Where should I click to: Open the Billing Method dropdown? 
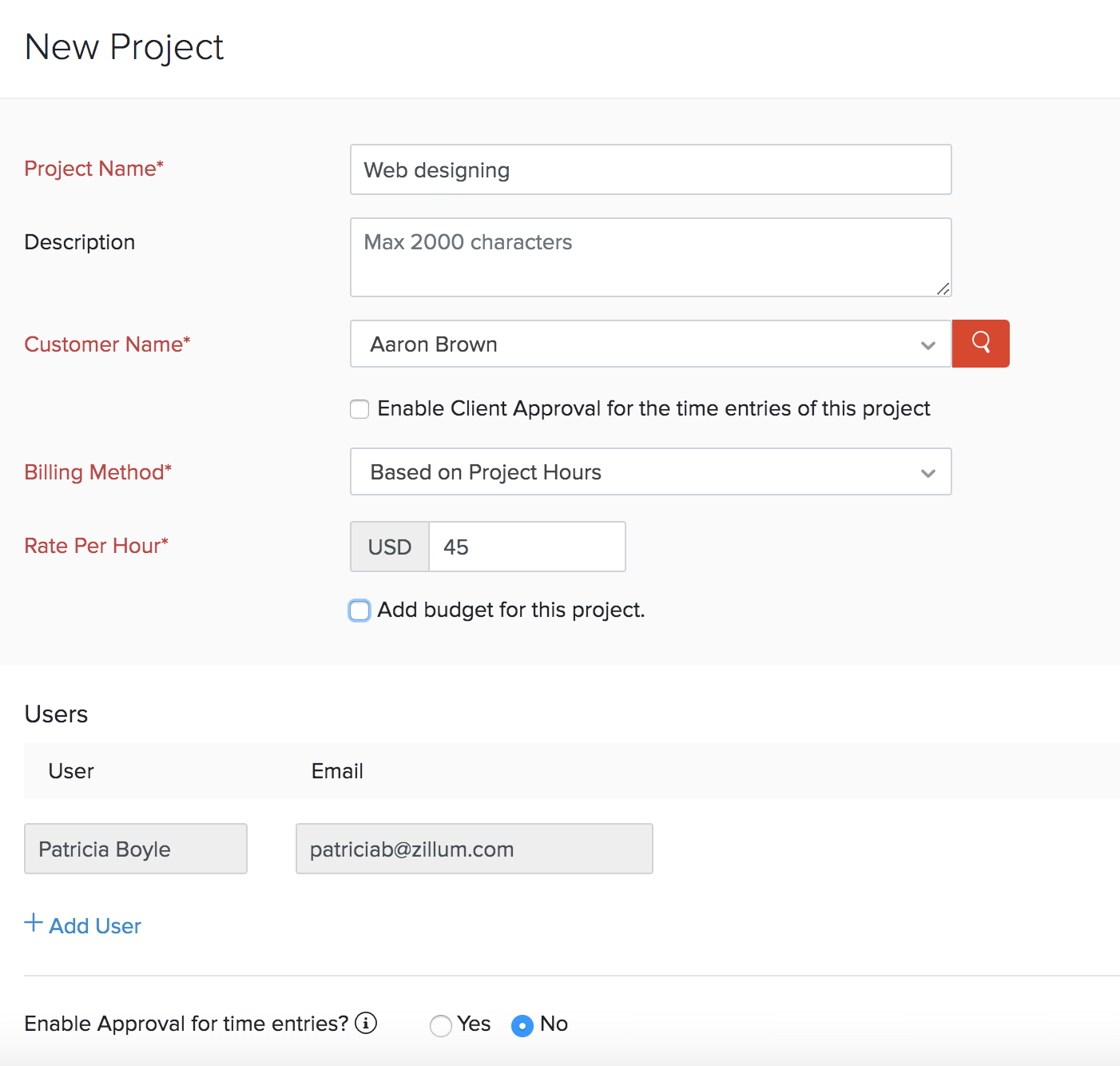[650, 471]
